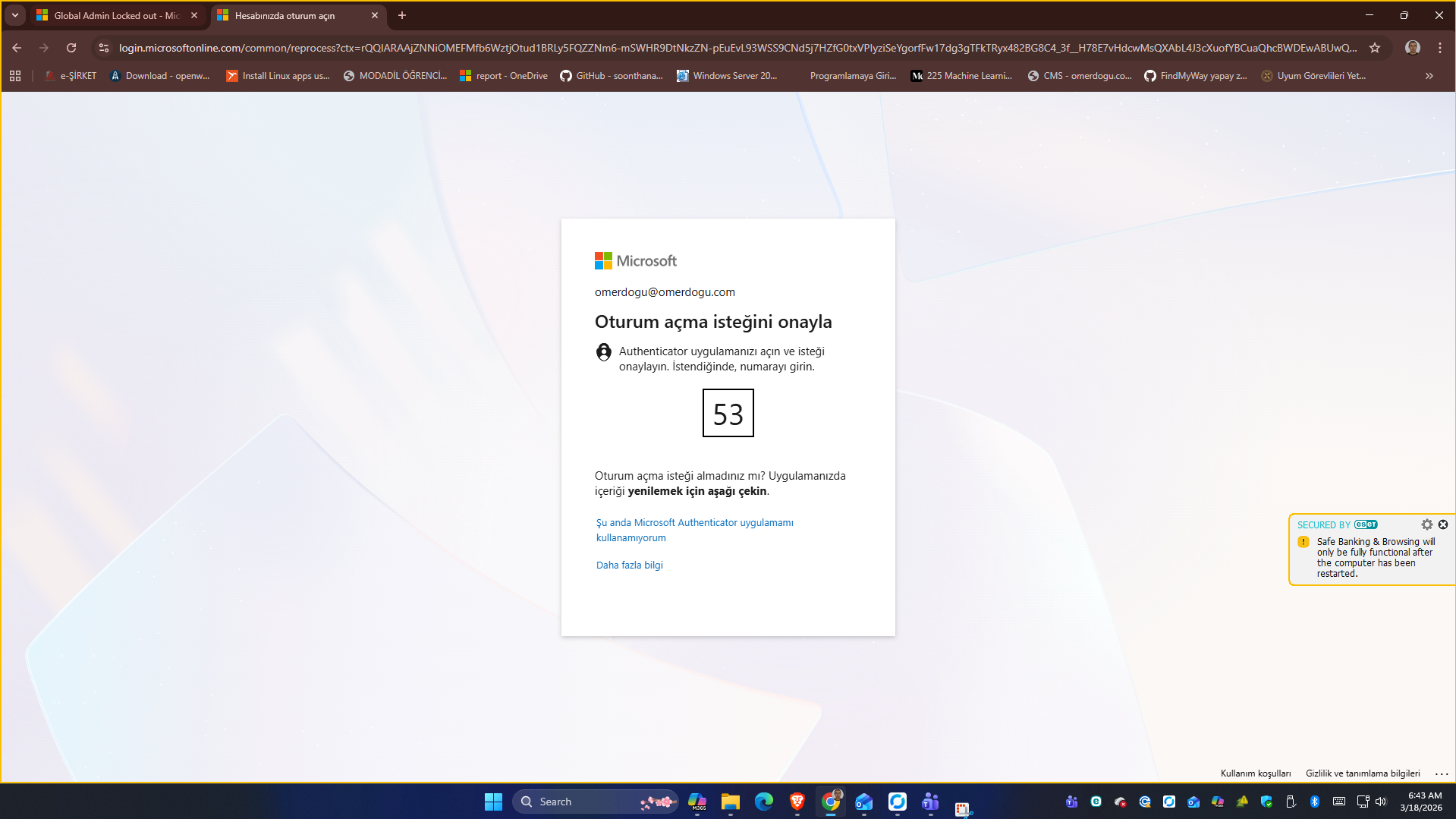Click the ESET warning exclamation icon
Viewport: 1456px width, 819px height.
(1303, 542)
